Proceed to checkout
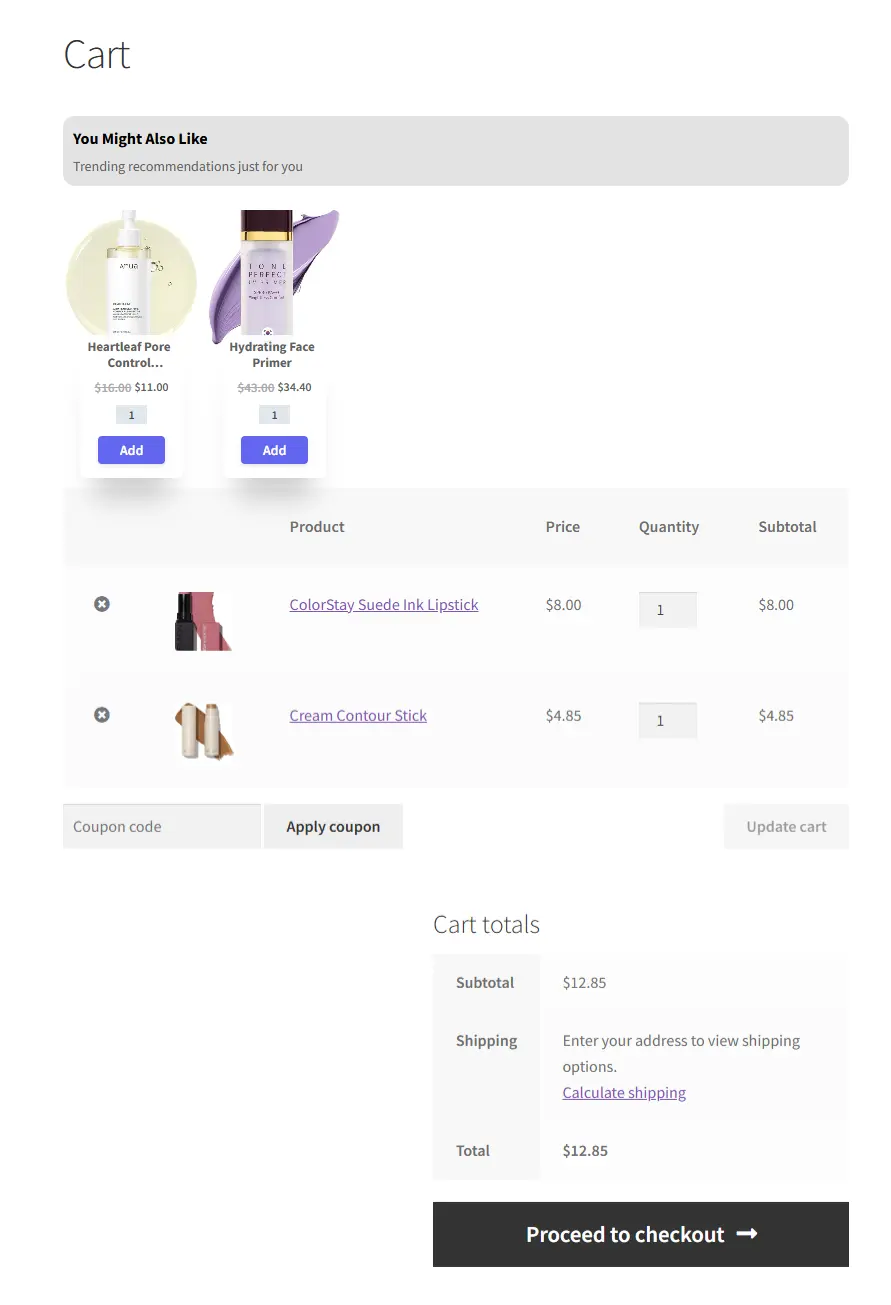 pos(641,1235)
